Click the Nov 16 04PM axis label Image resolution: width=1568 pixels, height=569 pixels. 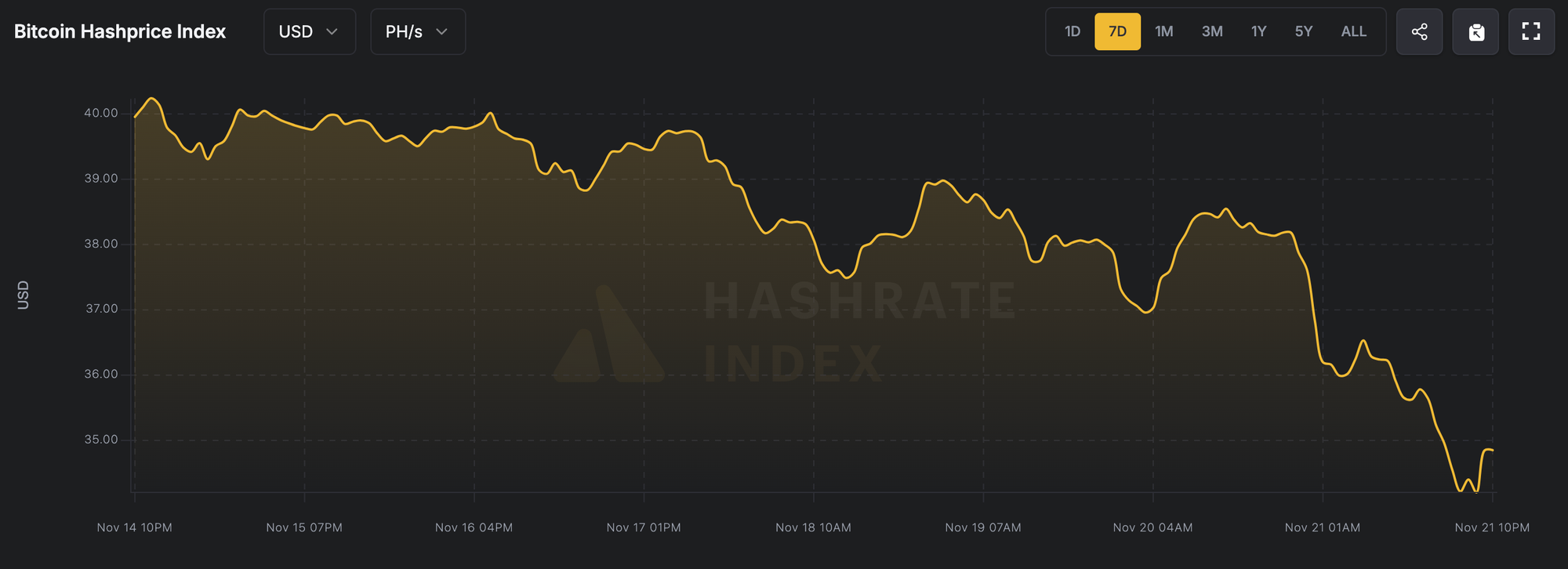tap(474, 527)
